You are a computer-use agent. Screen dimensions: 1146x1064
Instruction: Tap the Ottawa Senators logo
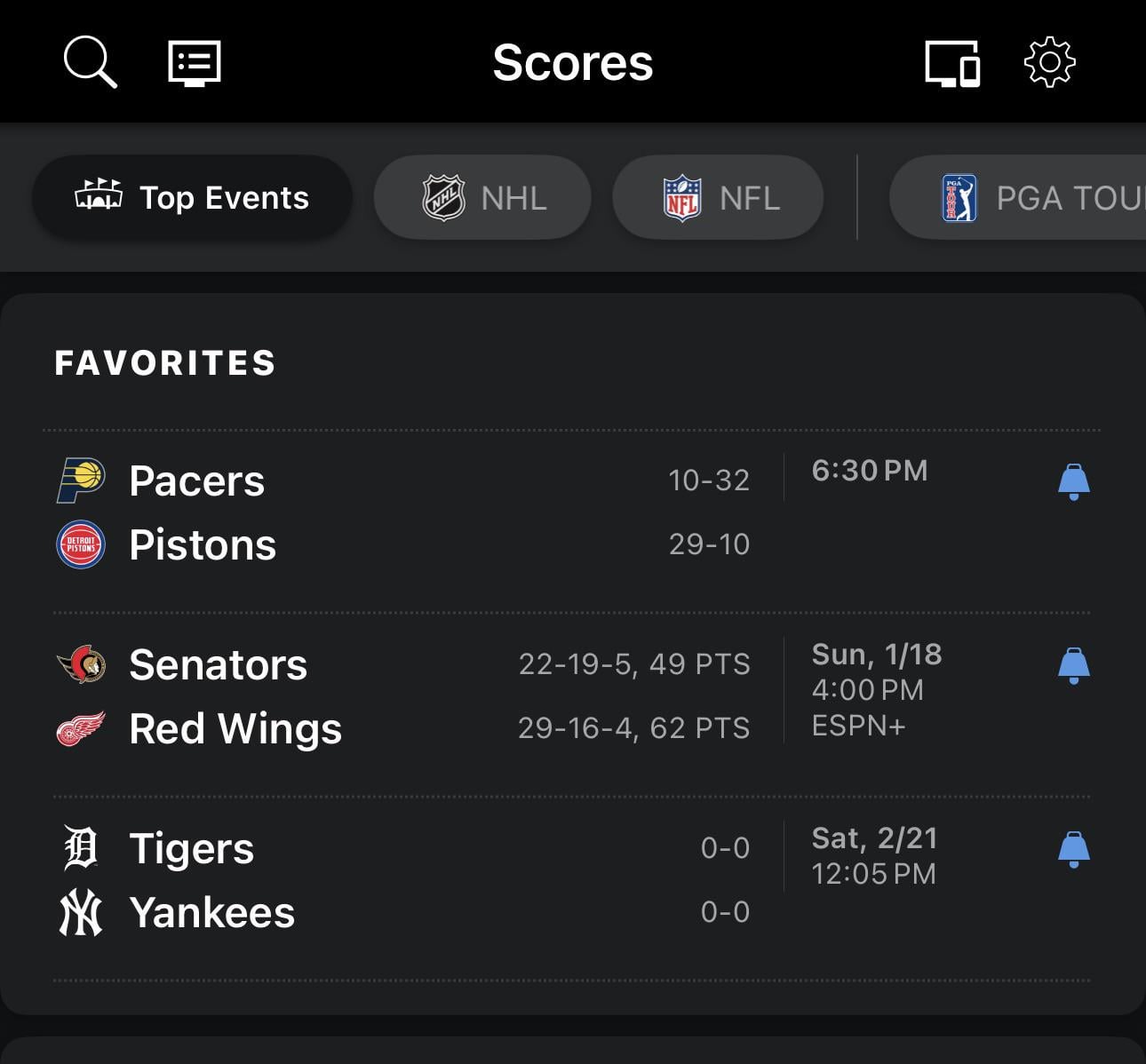81,664
